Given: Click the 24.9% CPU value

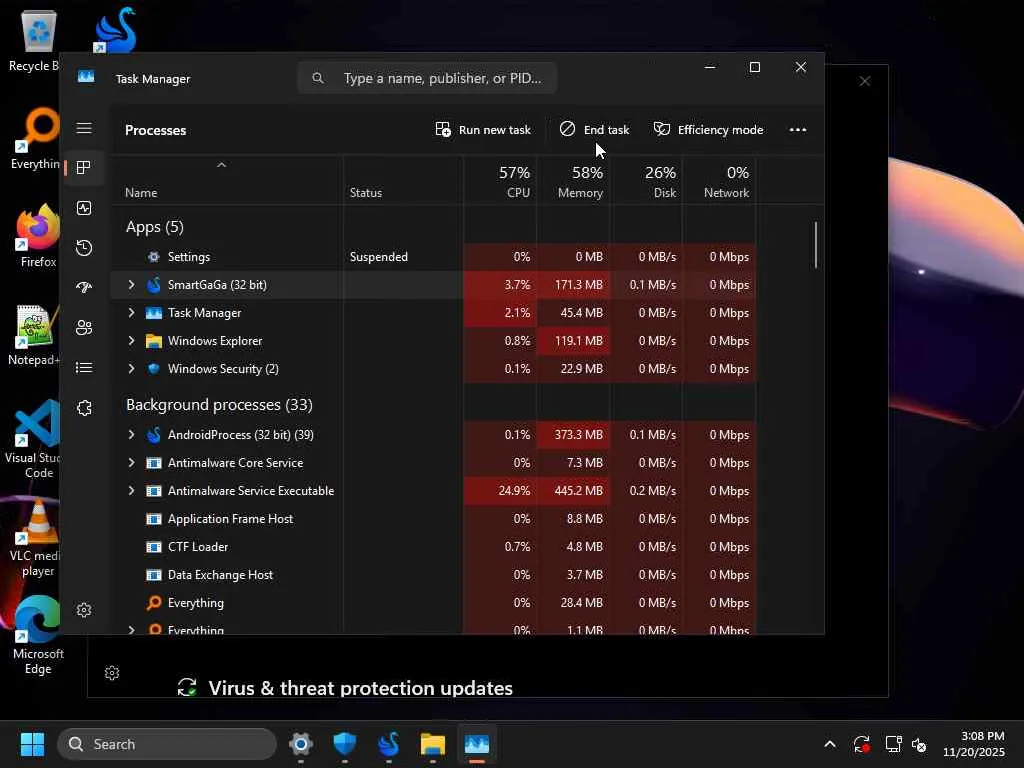Looking at the screenshot, I should 514,491.
